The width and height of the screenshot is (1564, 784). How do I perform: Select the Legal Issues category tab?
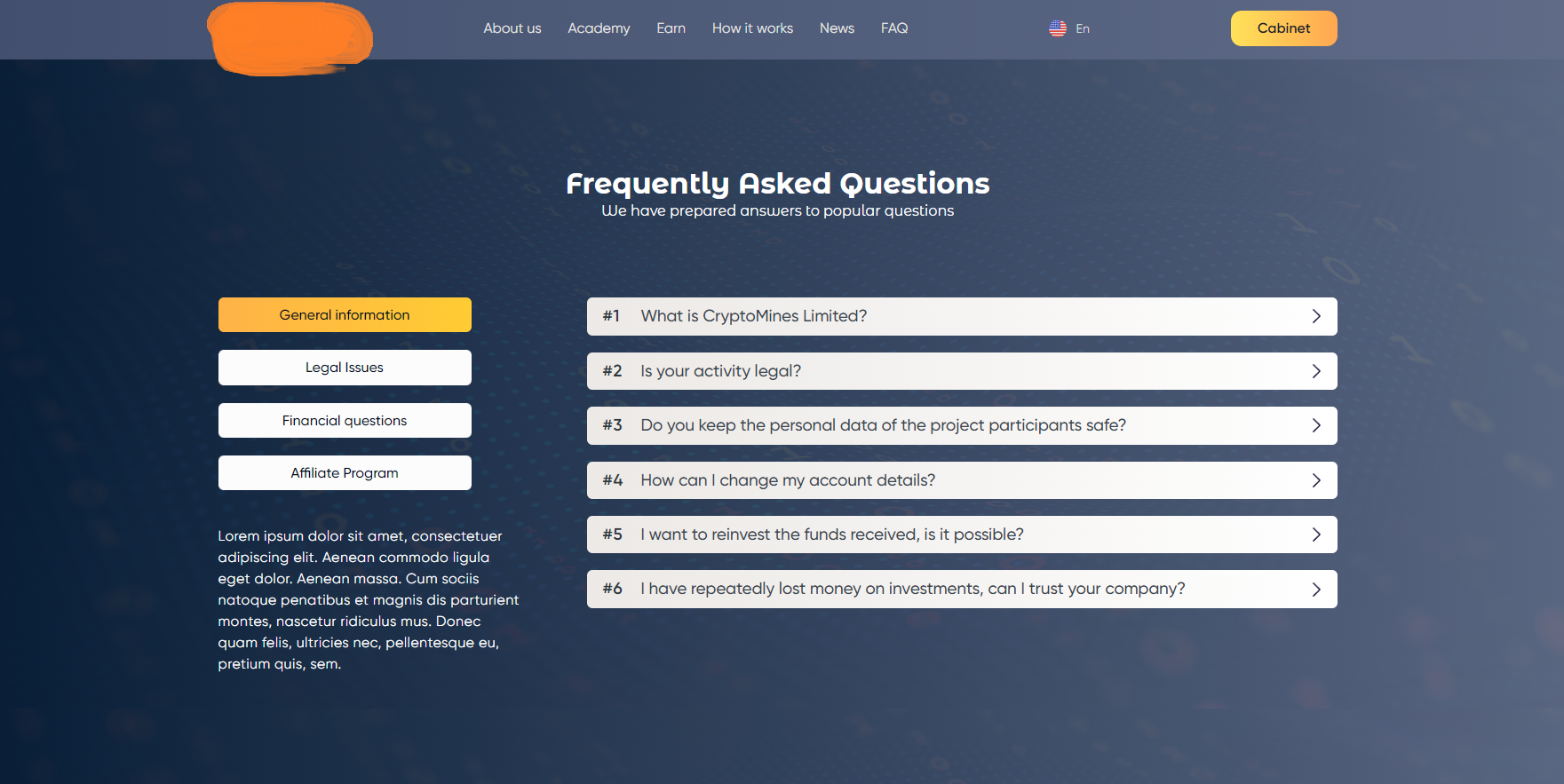coord(345,368)
